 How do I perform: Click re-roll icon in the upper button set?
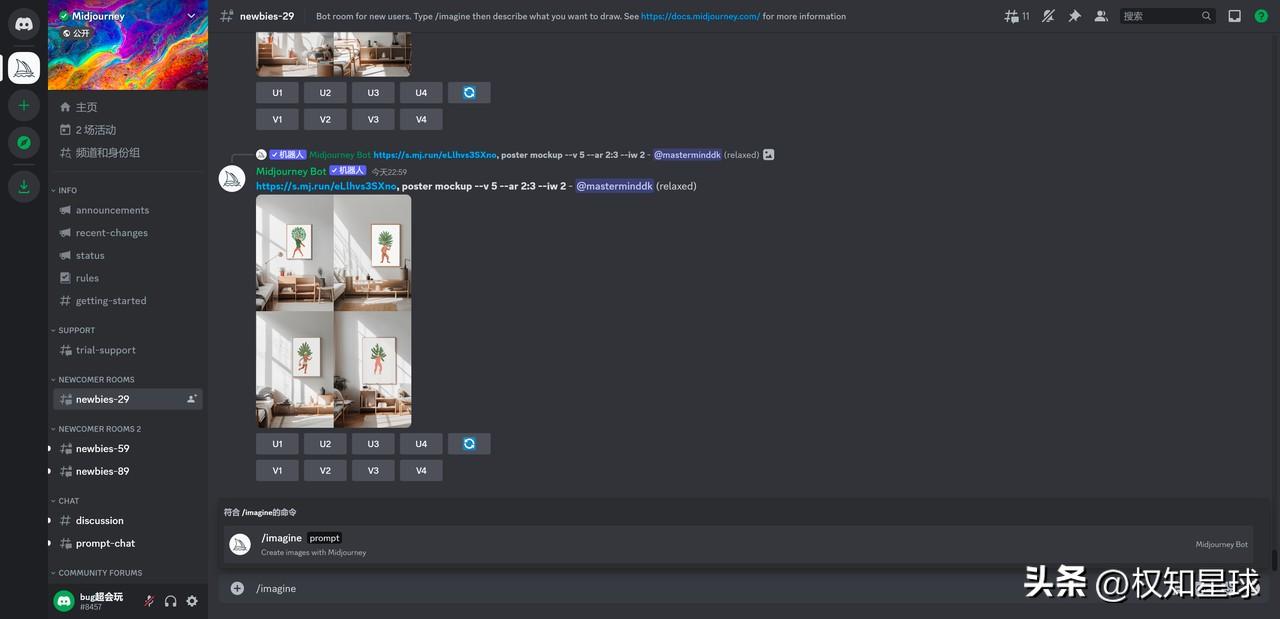click(x=469, y=92)
